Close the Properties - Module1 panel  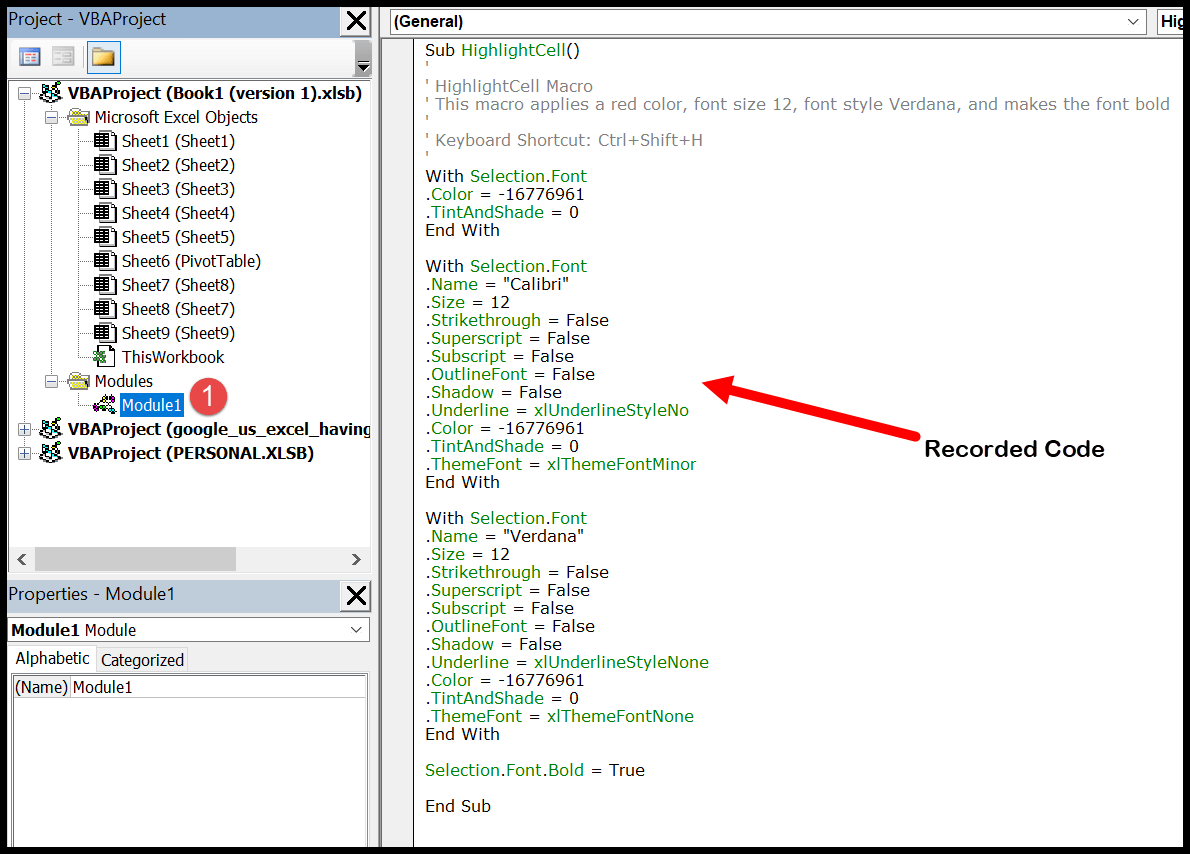[x=355, y=596]
